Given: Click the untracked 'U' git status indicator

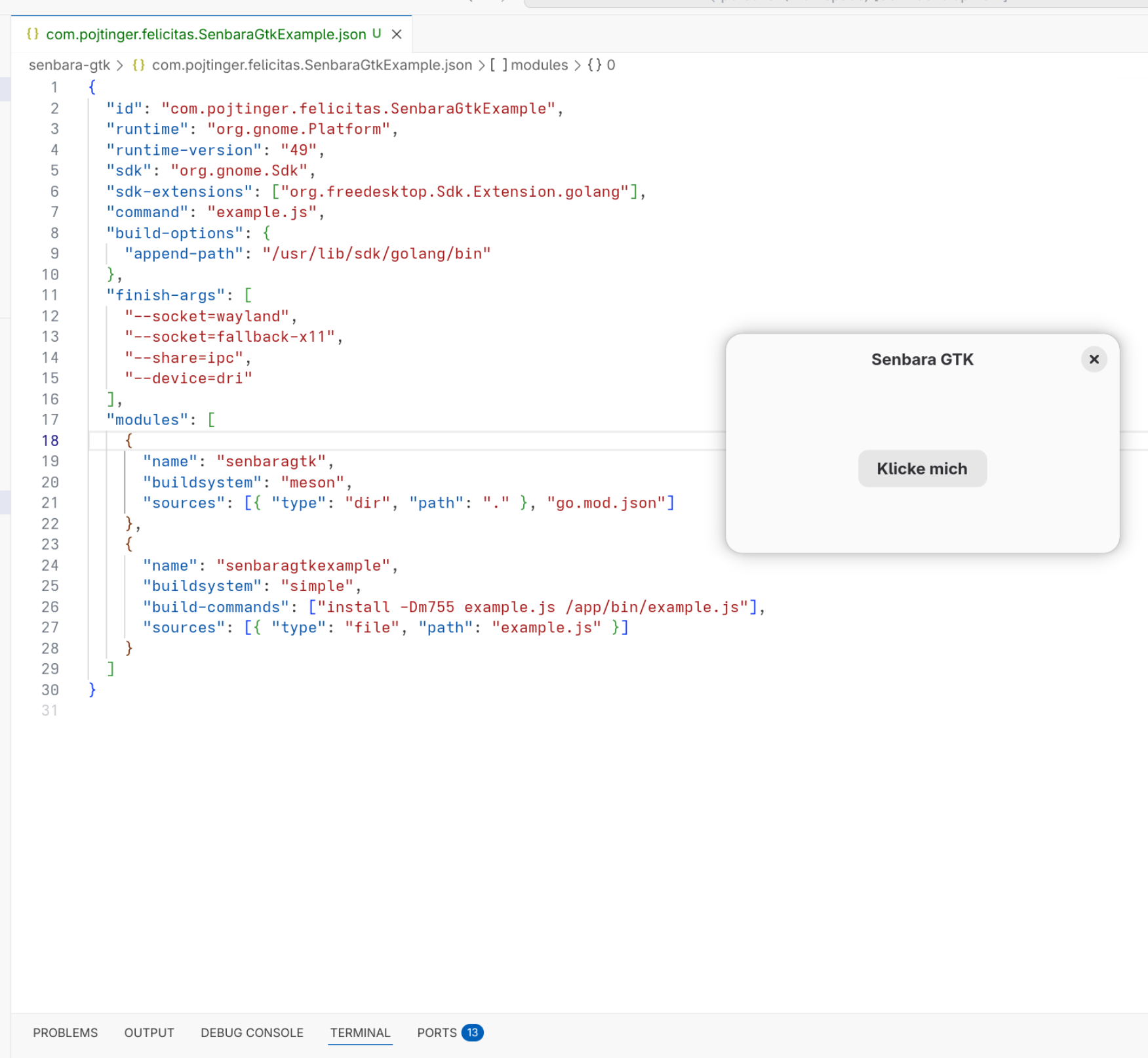Looking at the screenshot, I should click(376, 34).
